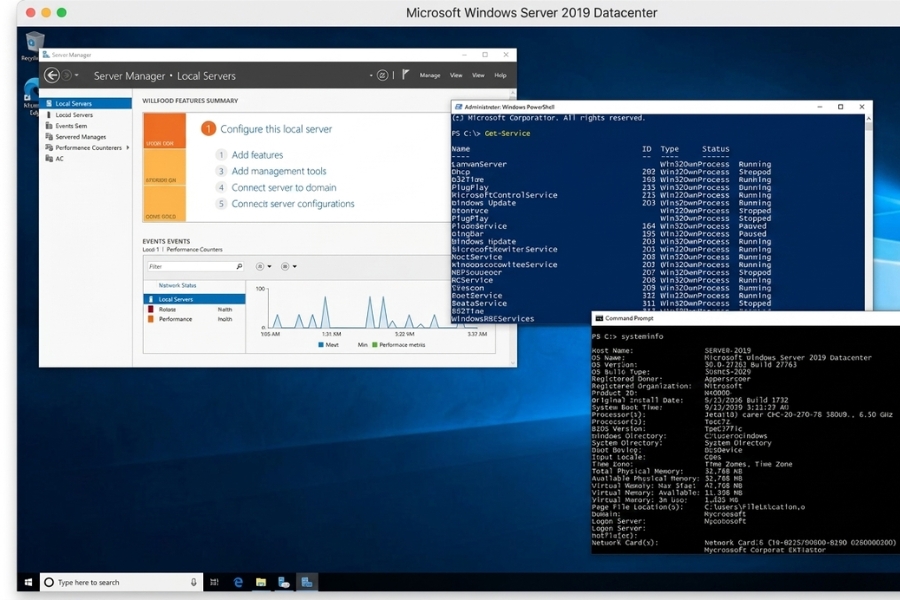Click the Network Status heading
This screenshot has width=900, height=600.
point(177,285)
